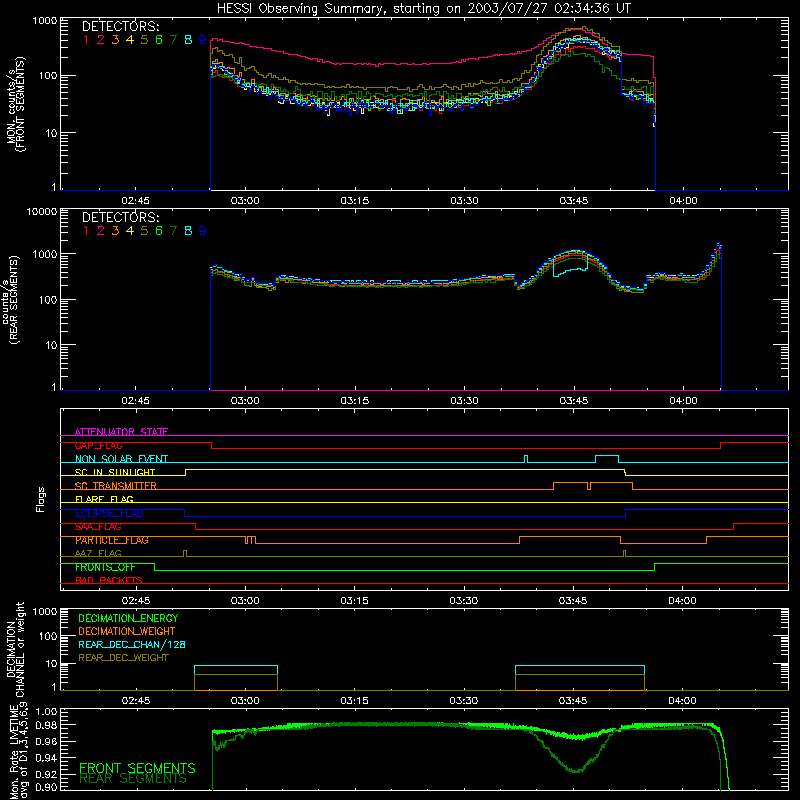The image size is (800, 800).
Task: Select DETECTORS: label in rear segments plot
Action: coord(120,217)
